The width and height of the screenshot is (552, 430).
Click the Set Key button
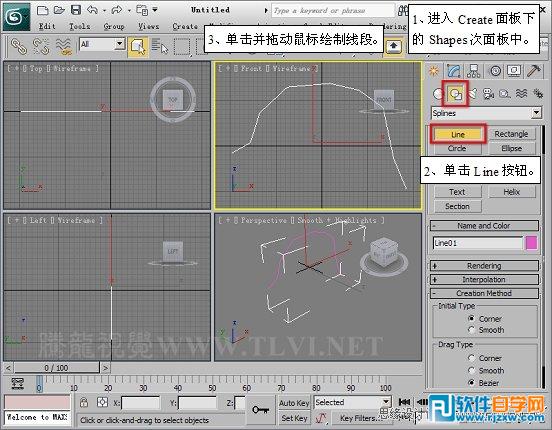(x=294, y=418)
